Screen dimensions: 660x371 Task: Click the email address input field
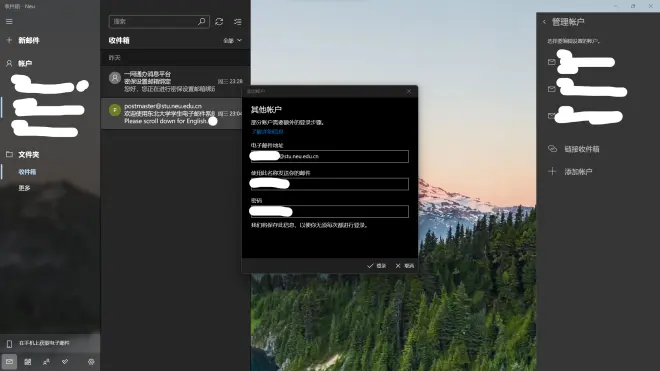(x=330, y=156)
